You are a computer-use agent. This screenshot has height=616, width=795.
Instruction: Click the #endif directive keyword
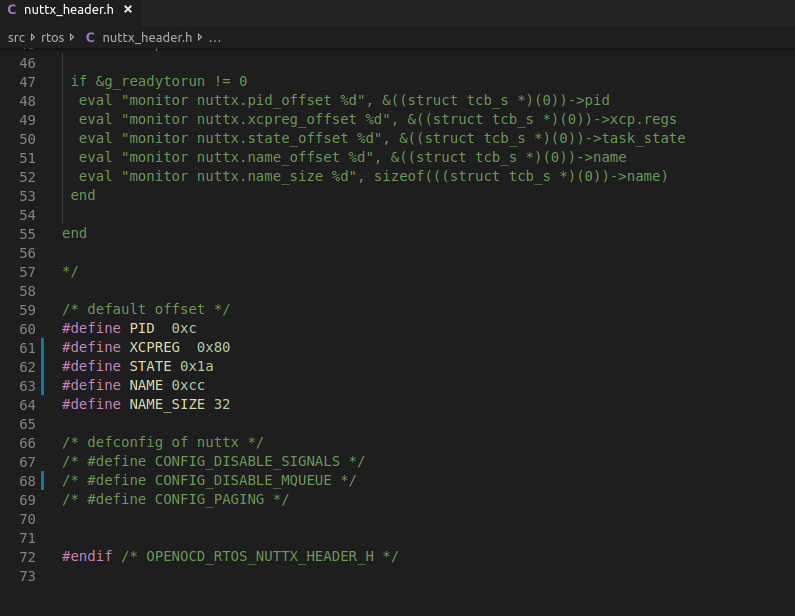(x=87, y=556)
